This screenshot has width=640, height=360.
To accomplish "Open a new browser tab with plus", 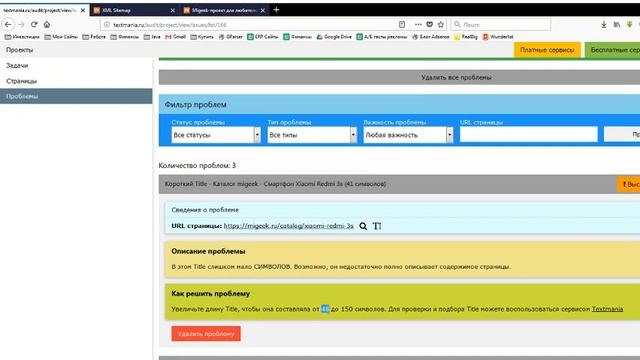I will [x=276, y=10].
